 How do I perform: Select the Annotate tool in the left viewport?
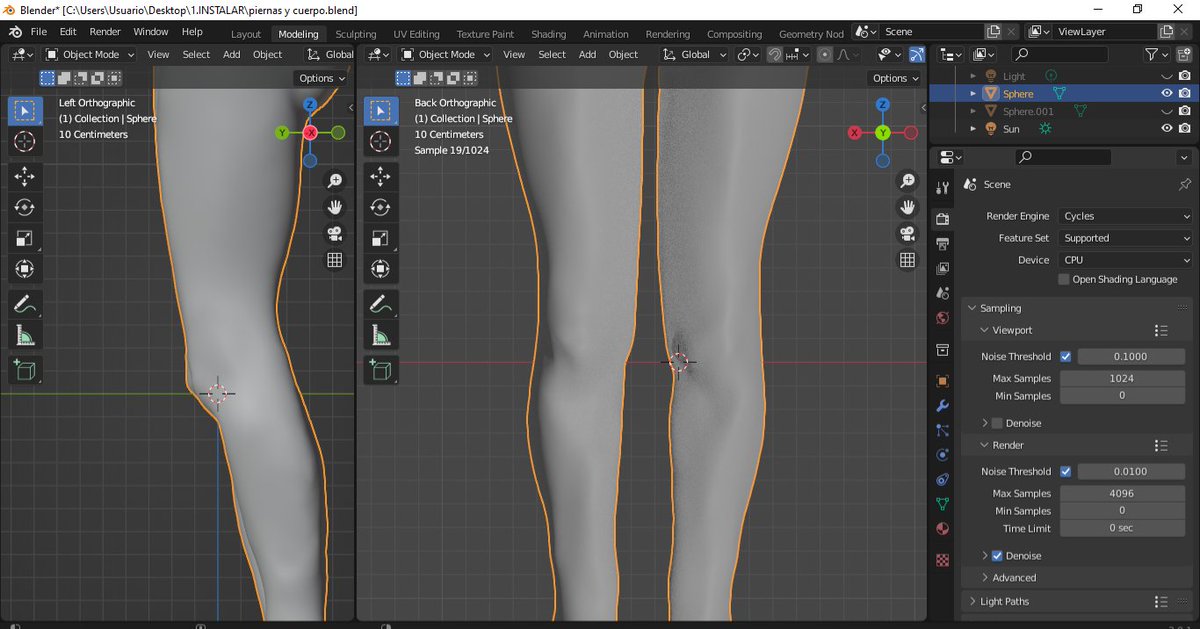tap(25, 303)
